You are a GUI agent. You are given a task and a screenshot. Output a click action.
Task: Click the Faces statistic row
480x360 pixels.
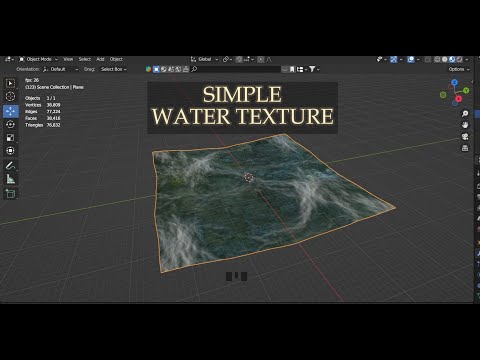43,118
